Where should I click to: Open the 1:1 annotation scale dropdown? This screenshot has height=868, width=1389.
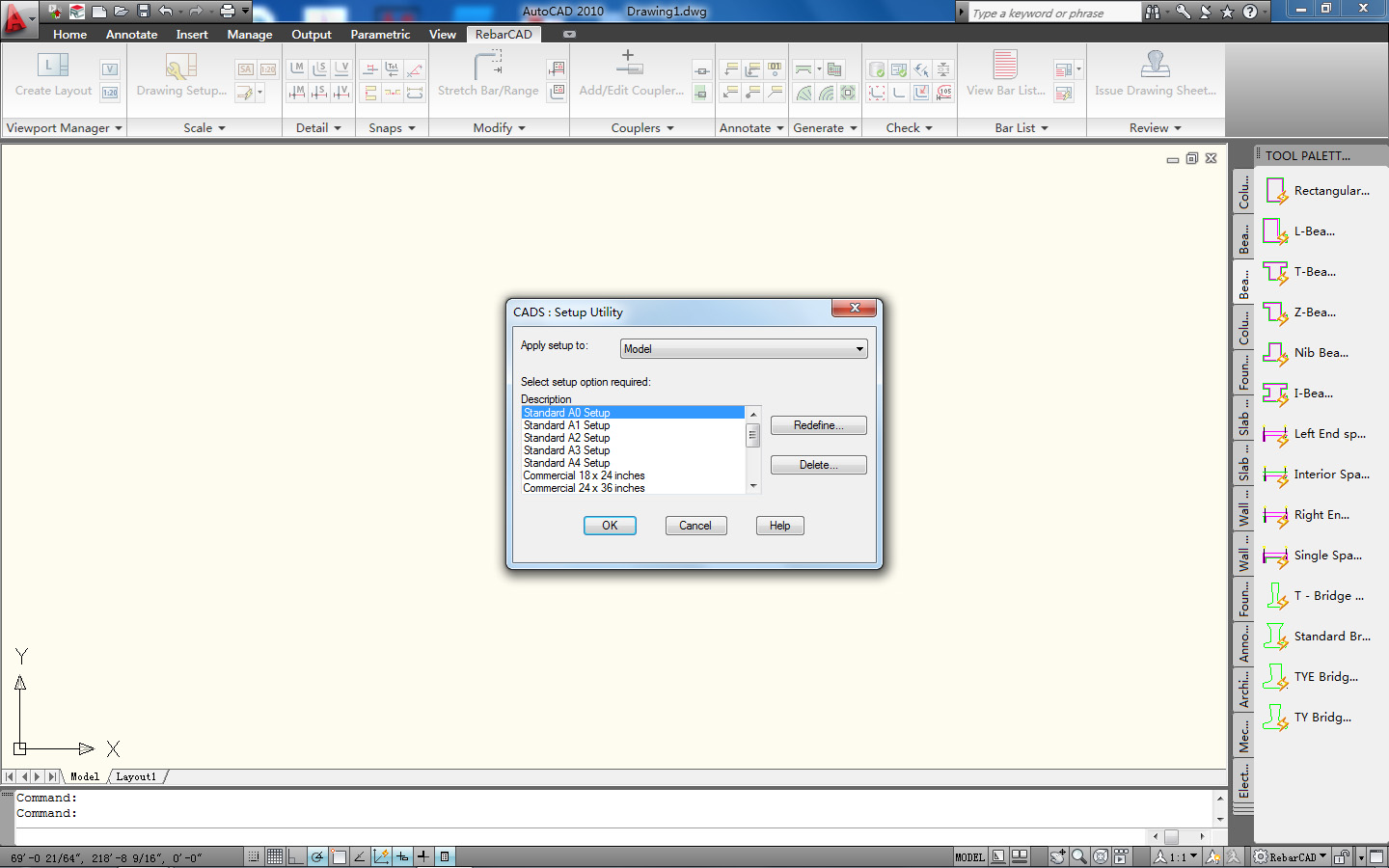[x=1177, y=856]
